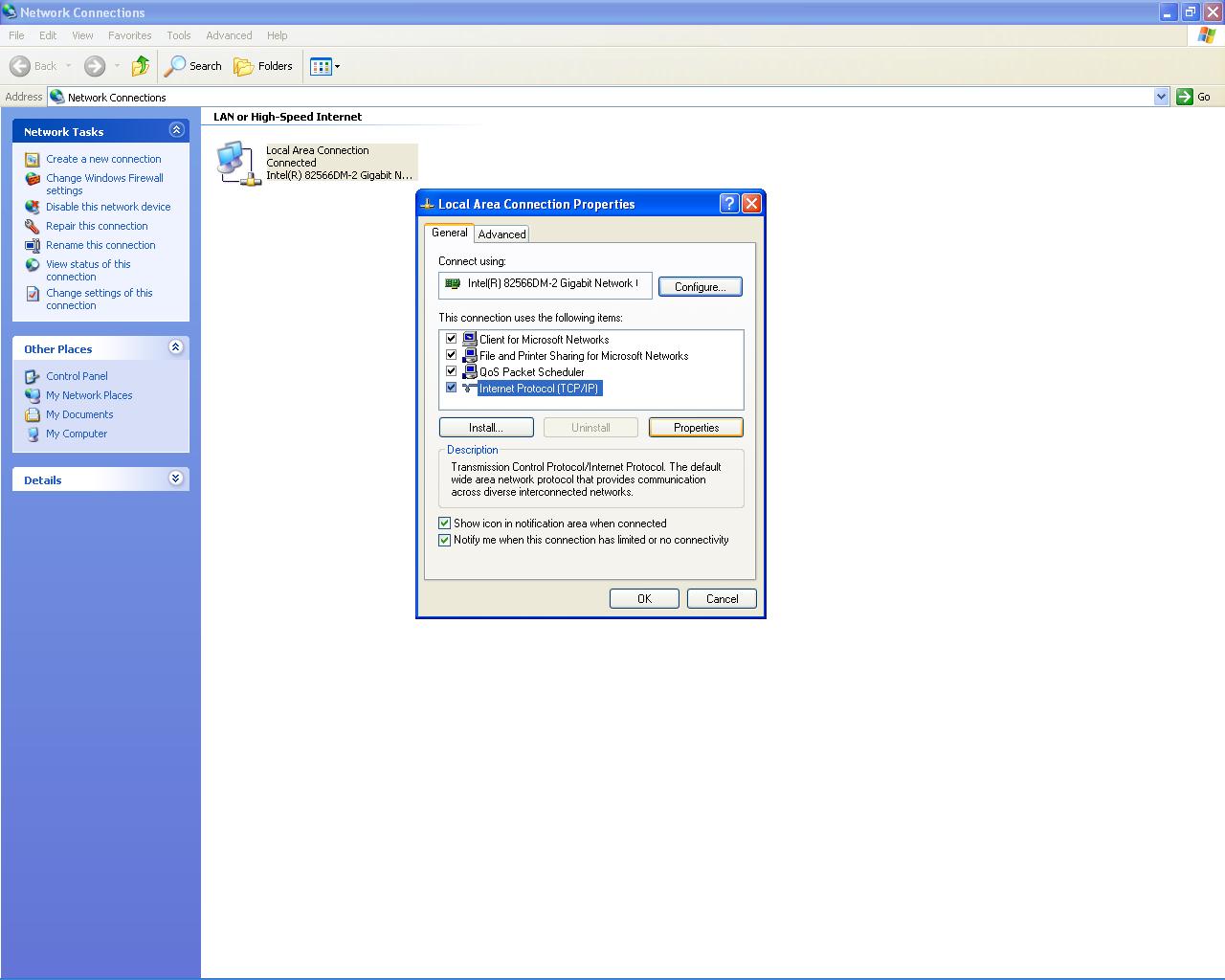Screen dimensions: 1225x980
Task: Open the Edit menu
Action: (x=48, y=35)
